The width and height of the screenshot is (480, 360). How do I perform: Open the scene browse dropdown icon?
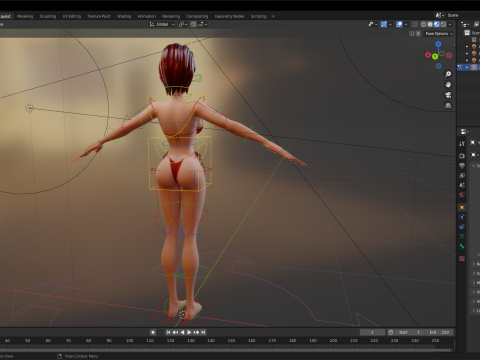(439, 15)
